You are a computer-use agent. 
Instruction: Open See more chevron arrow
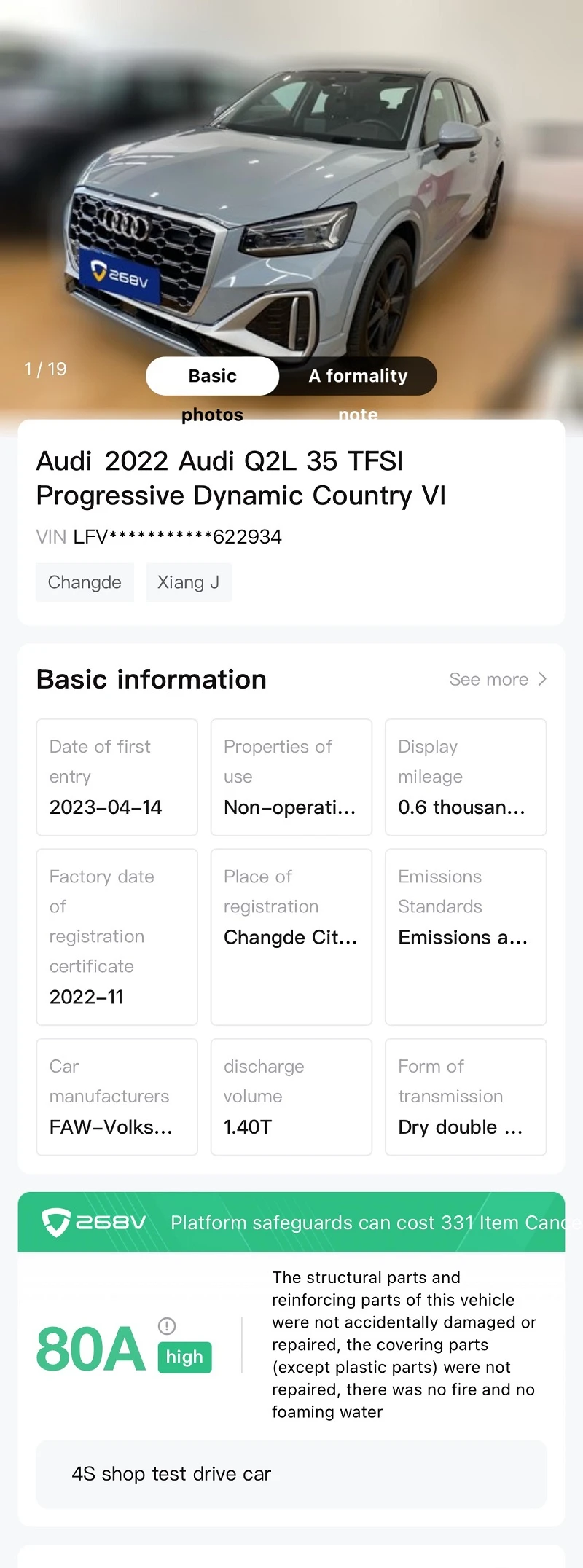(541, 679)
